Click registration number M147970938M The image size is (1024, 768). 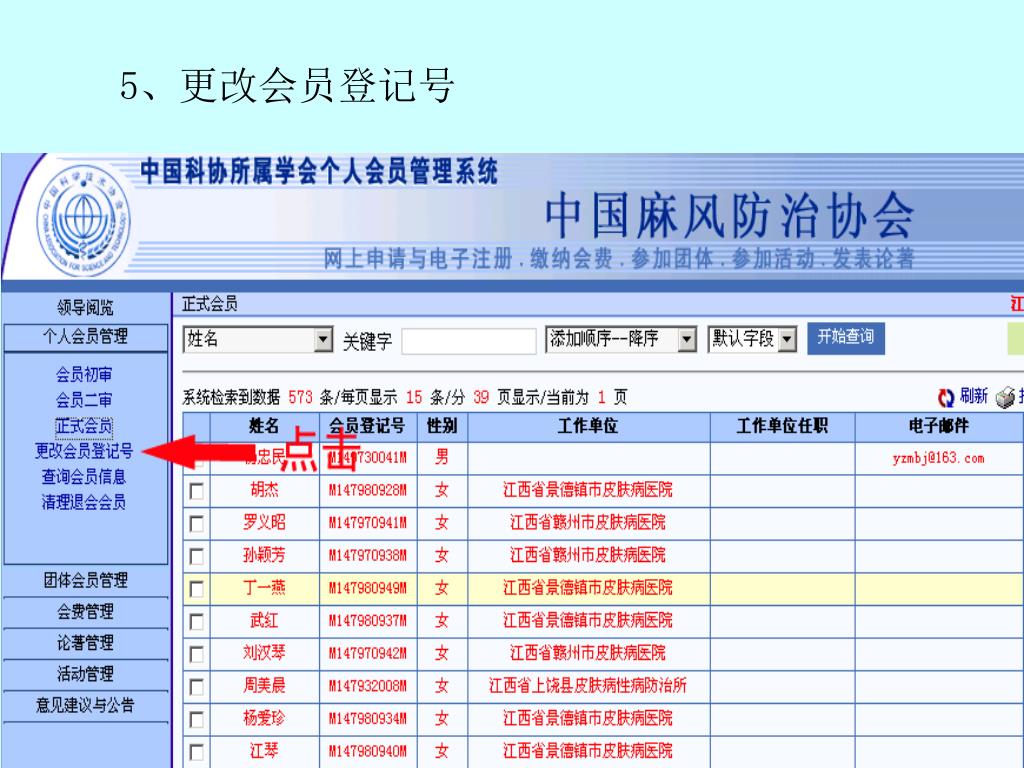pos(368,556)
